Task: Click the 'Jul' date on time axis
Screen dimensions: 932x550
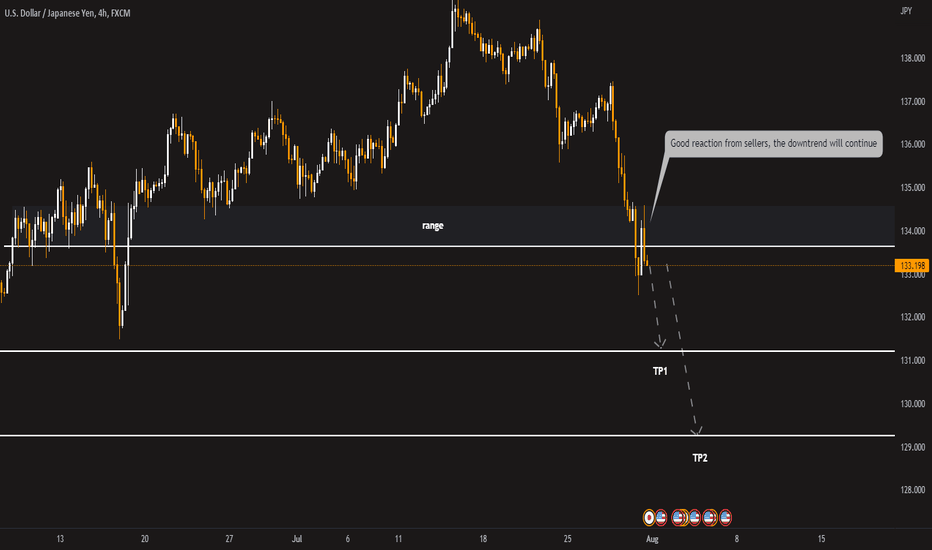Action: [297, 538]
